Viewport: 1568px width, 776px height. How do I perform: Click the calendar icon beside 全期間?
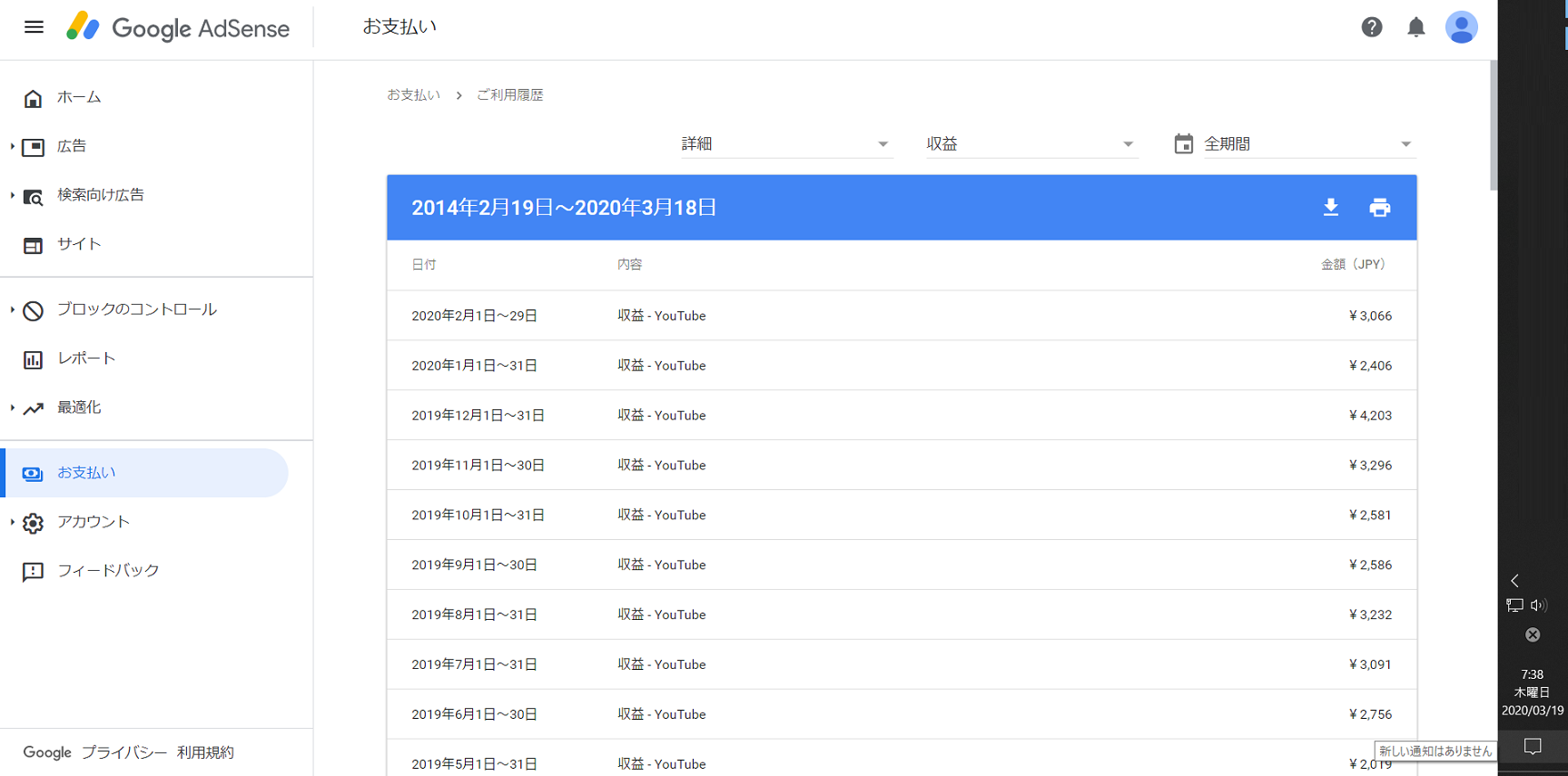click(x=1183, y=144)
